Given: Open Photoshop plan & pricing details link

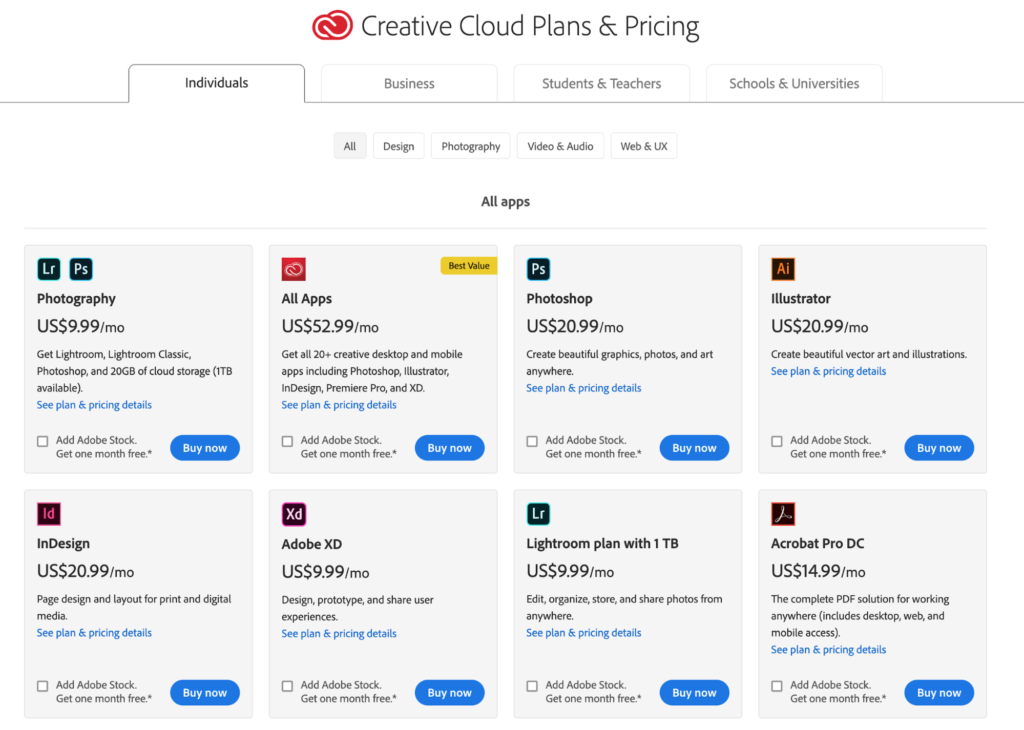Looking at the screenshot, I should 584,388.
